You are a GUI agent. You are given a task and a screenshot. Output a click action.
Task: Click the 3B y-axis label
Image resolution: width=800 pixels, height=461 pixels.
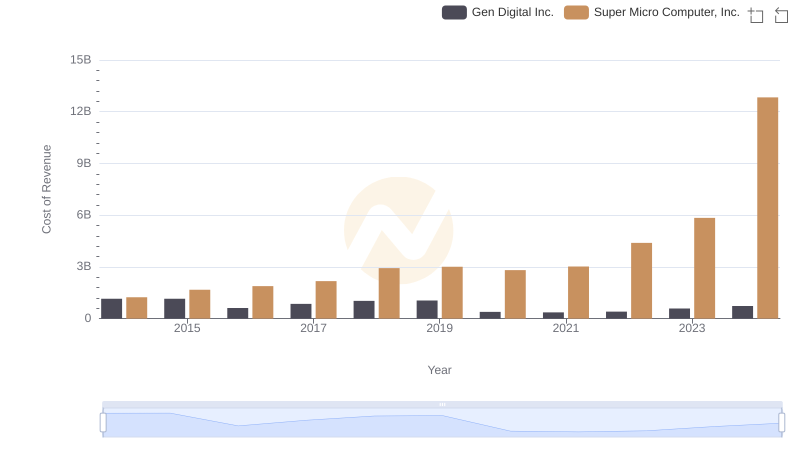tap(84, 266)
